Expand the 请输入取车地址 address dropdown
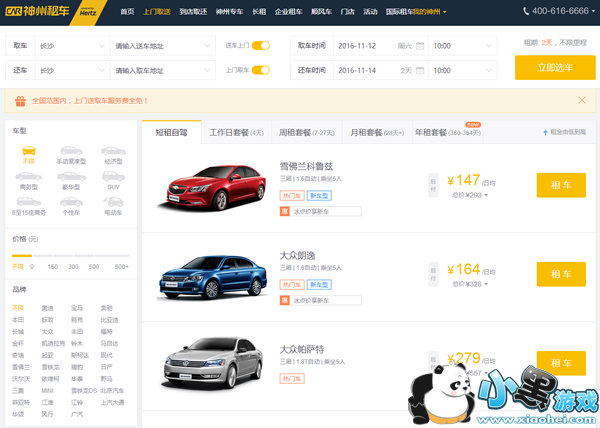600x428 pixels. click(x=163, y=70)
